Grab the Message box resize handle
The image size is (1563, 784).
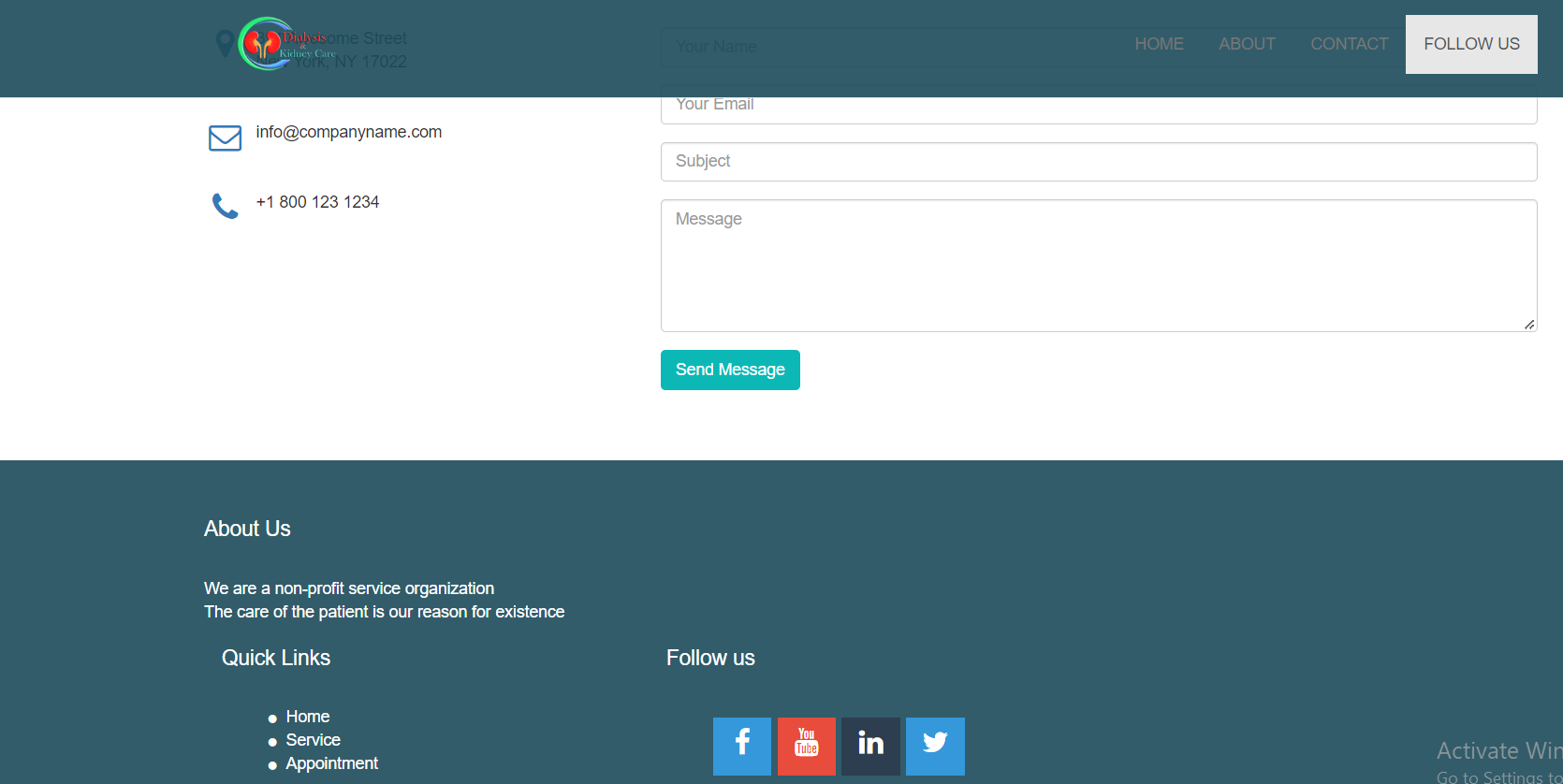[x=1529, y=325]
